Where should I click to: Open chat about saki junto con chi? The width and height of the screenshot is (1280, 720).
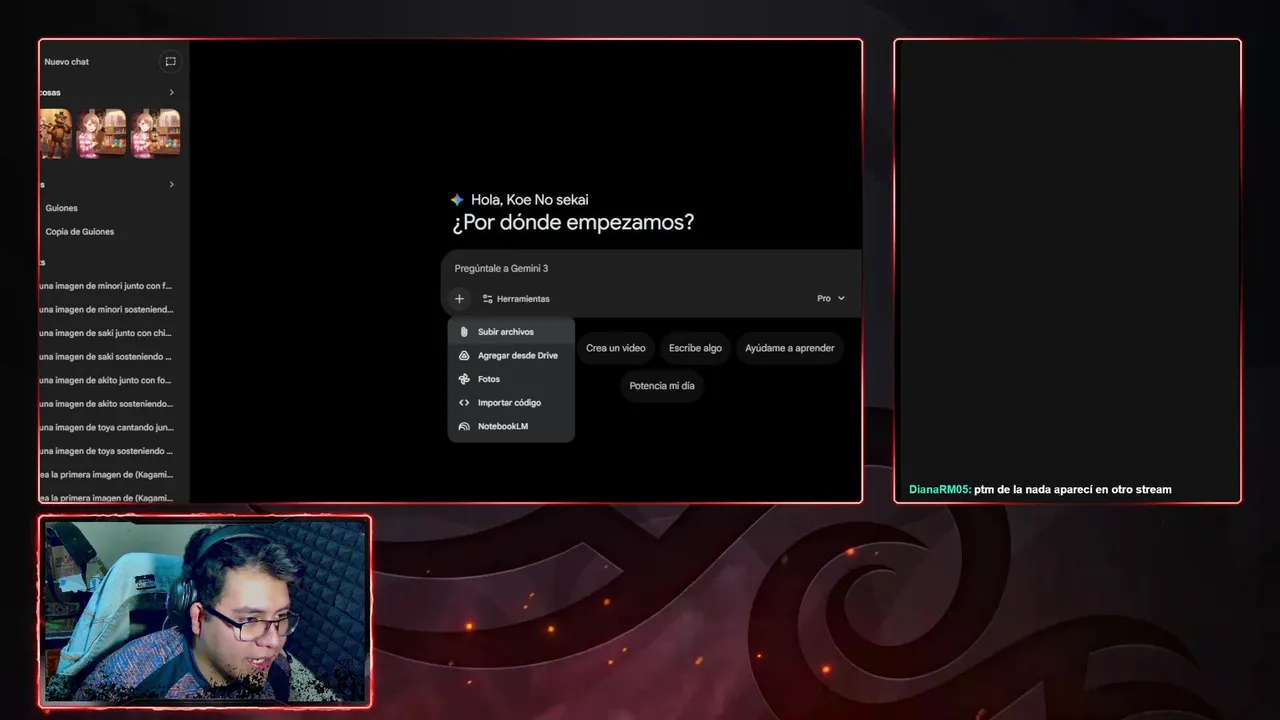coord(106,333)
